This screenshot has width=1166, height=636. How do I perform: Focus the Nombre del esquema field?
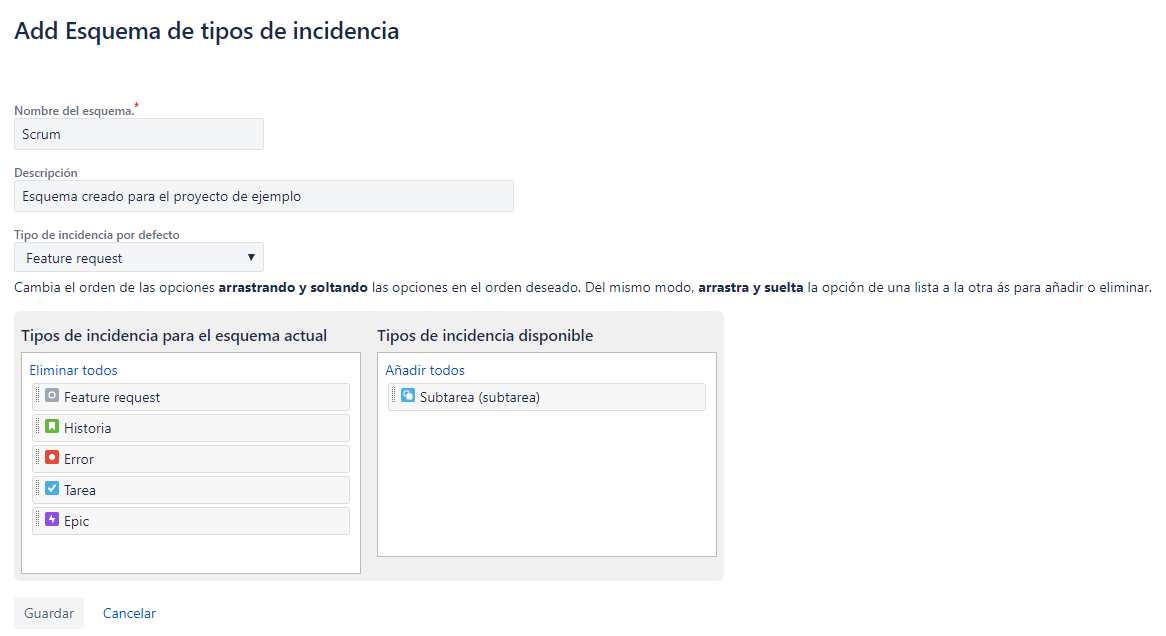(x=139, y=134)
